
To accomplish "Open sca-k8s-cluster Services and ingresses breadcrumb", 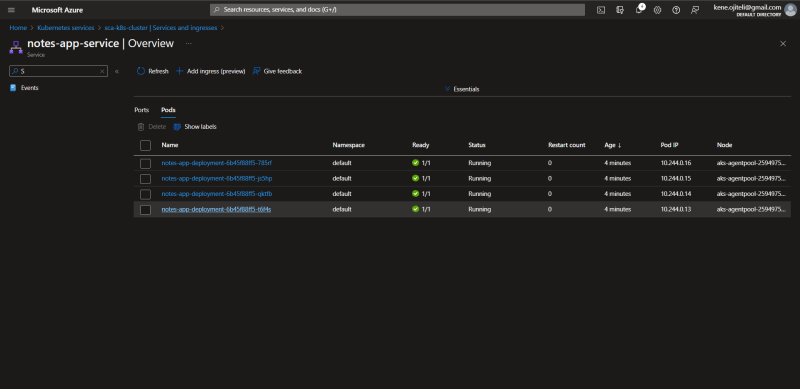I will 161,28.
